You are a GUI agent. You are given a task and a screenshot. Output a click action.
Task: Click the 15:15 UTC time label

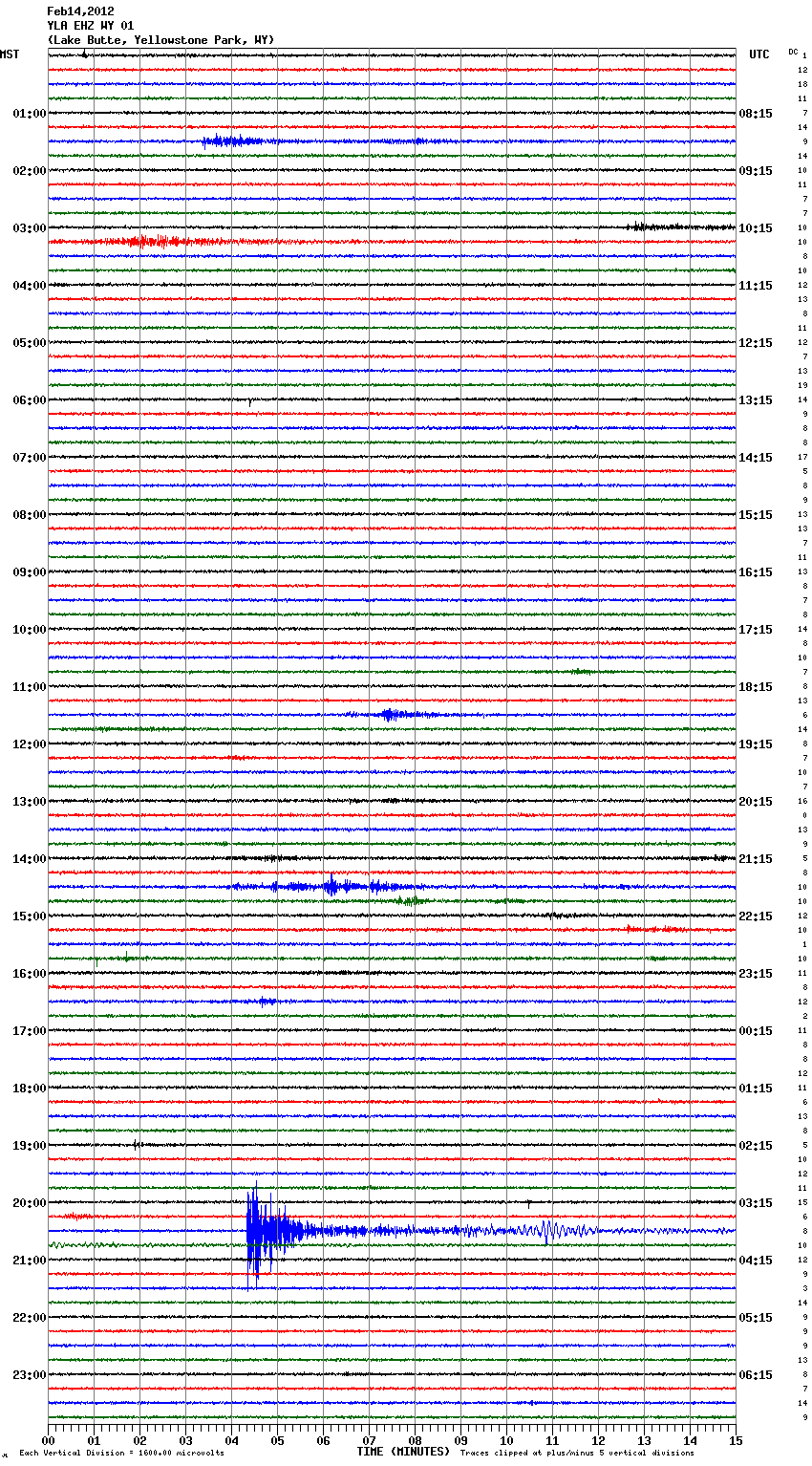756,515
